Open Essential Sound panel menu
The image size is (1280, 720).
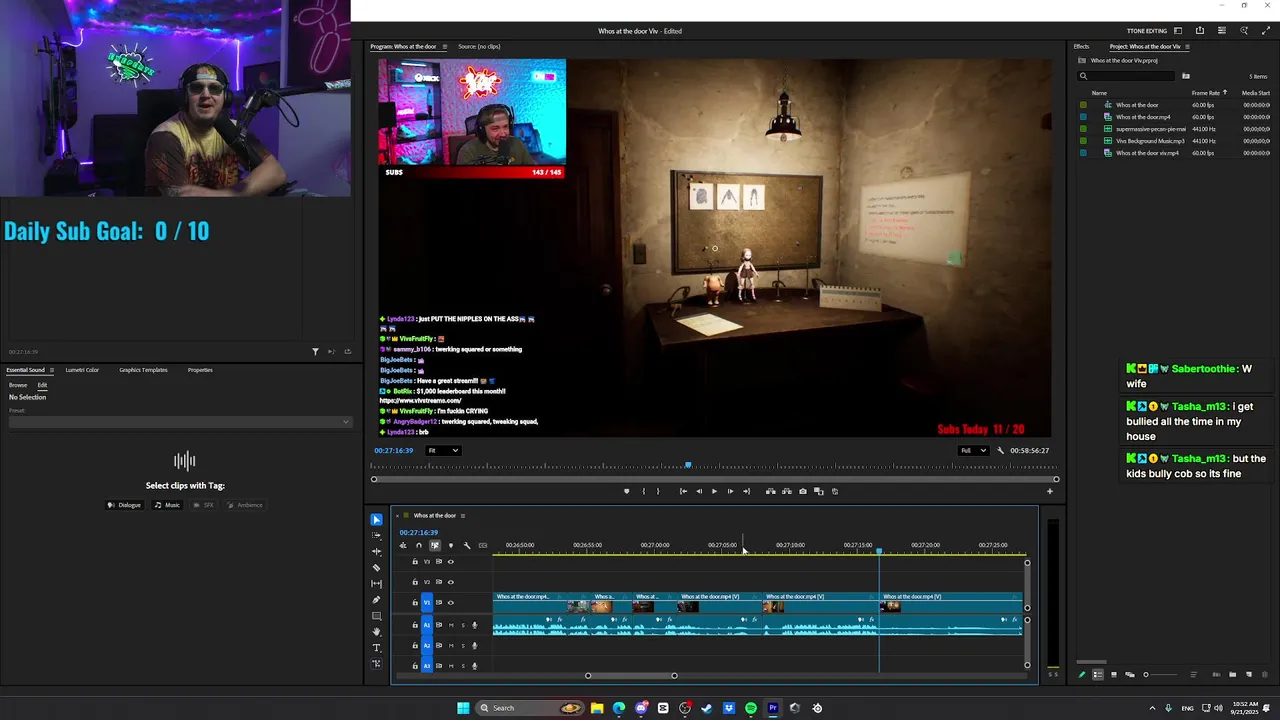pyautogui.click(x=52, y=370)
